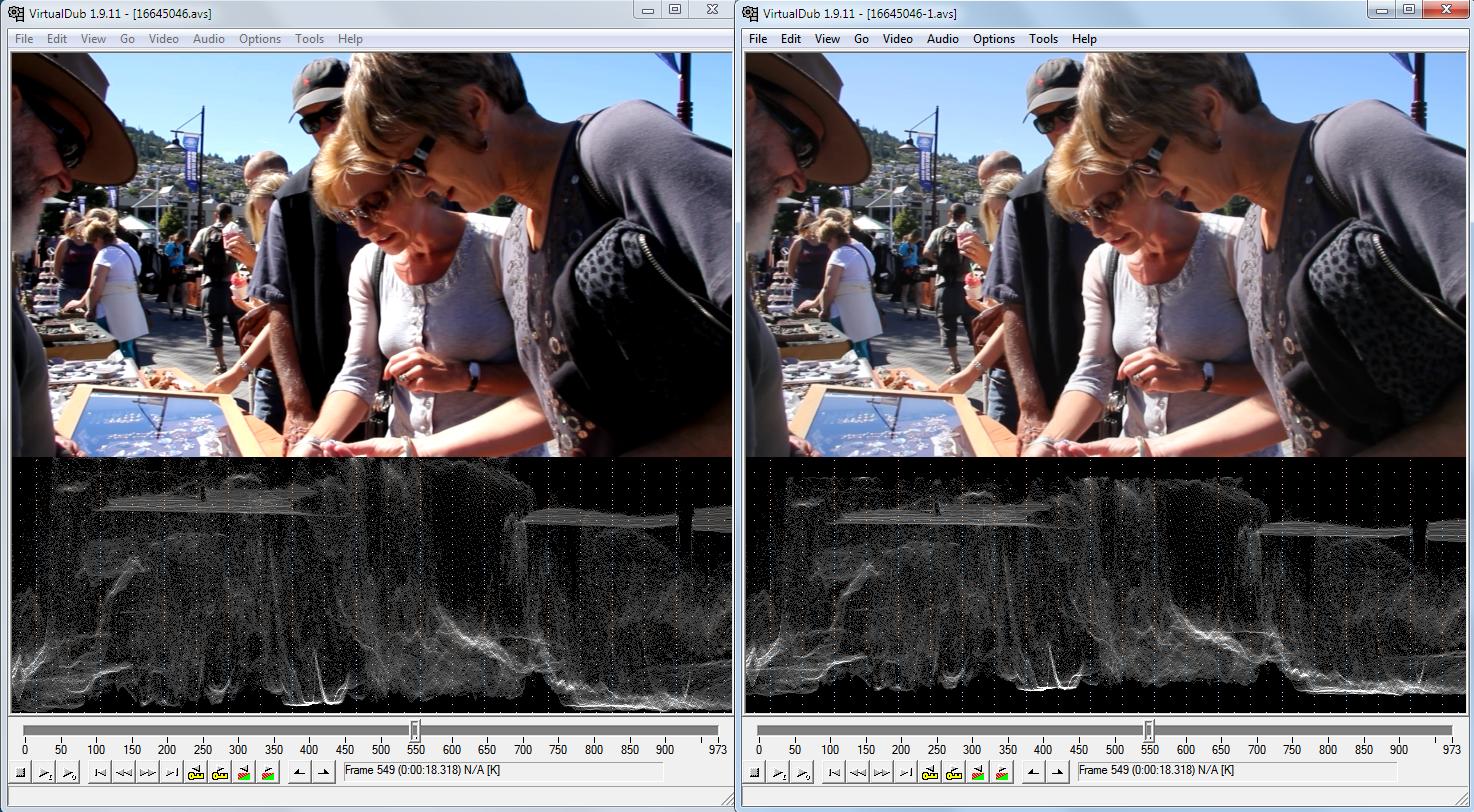Click the left window's video preview frame
This screenshot has width=1474, height=812.
[372, 255]
